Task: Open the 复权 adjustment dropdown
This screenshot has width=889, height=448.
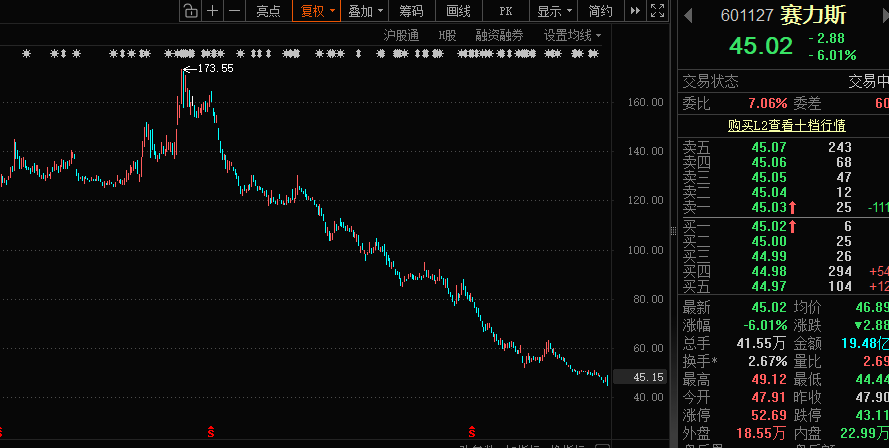Action: [317, 11]
